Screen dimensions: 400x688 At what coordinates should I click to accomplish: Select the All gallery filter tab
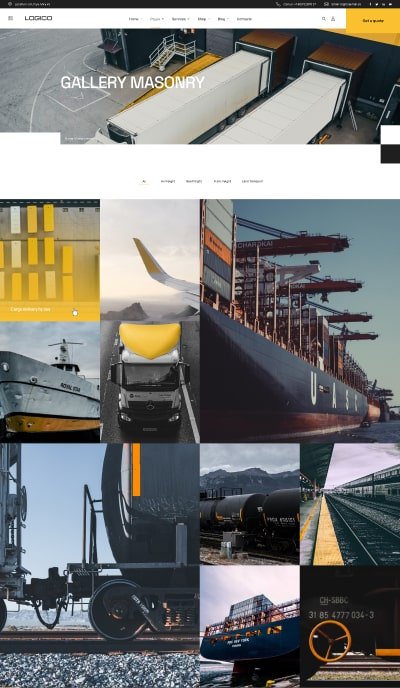[x=144, y=181]
